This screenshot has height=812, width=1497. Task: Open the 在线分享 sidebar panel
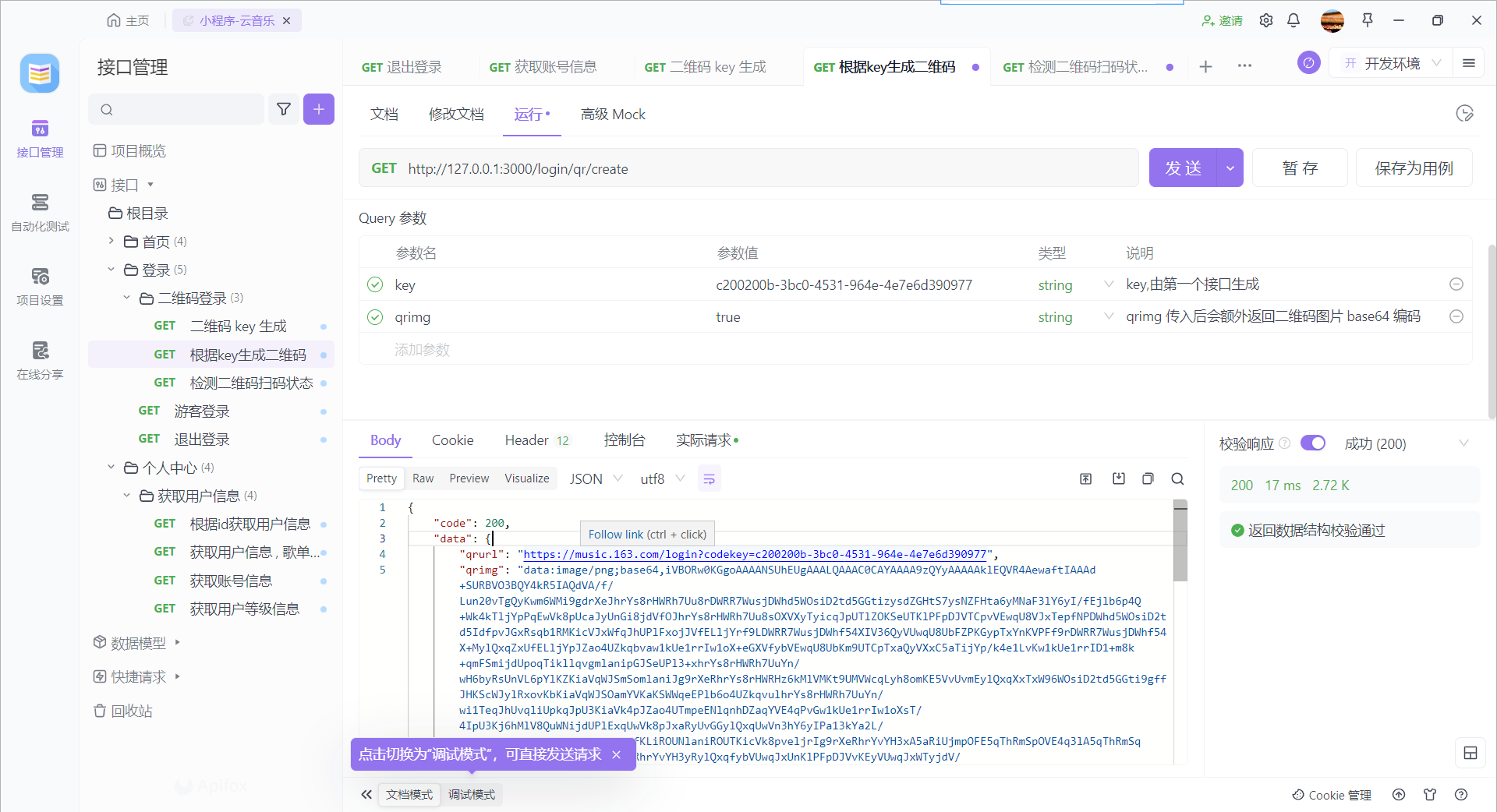(40, 360)
